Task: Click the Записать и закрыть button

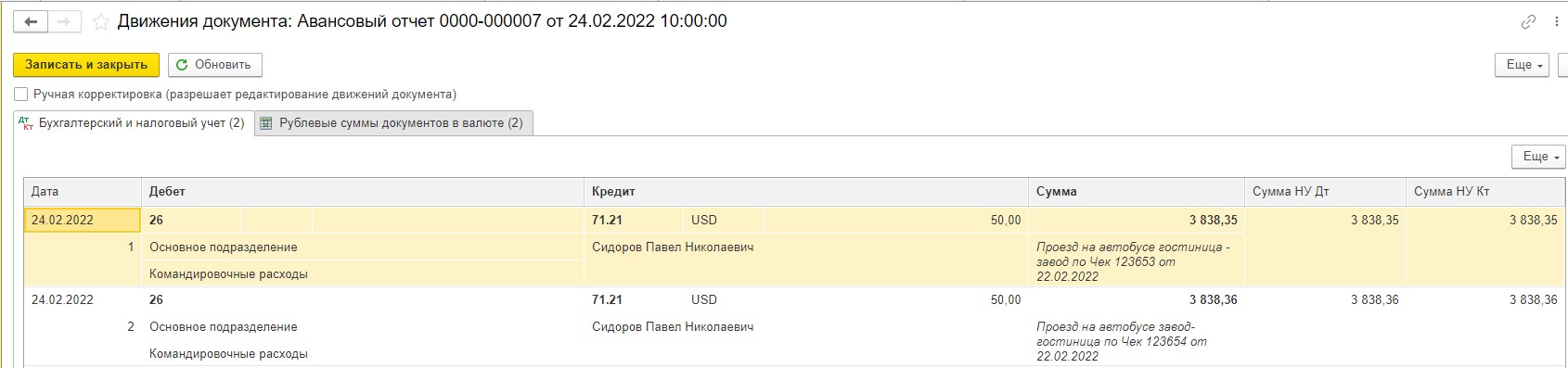Action: point(86,65)
